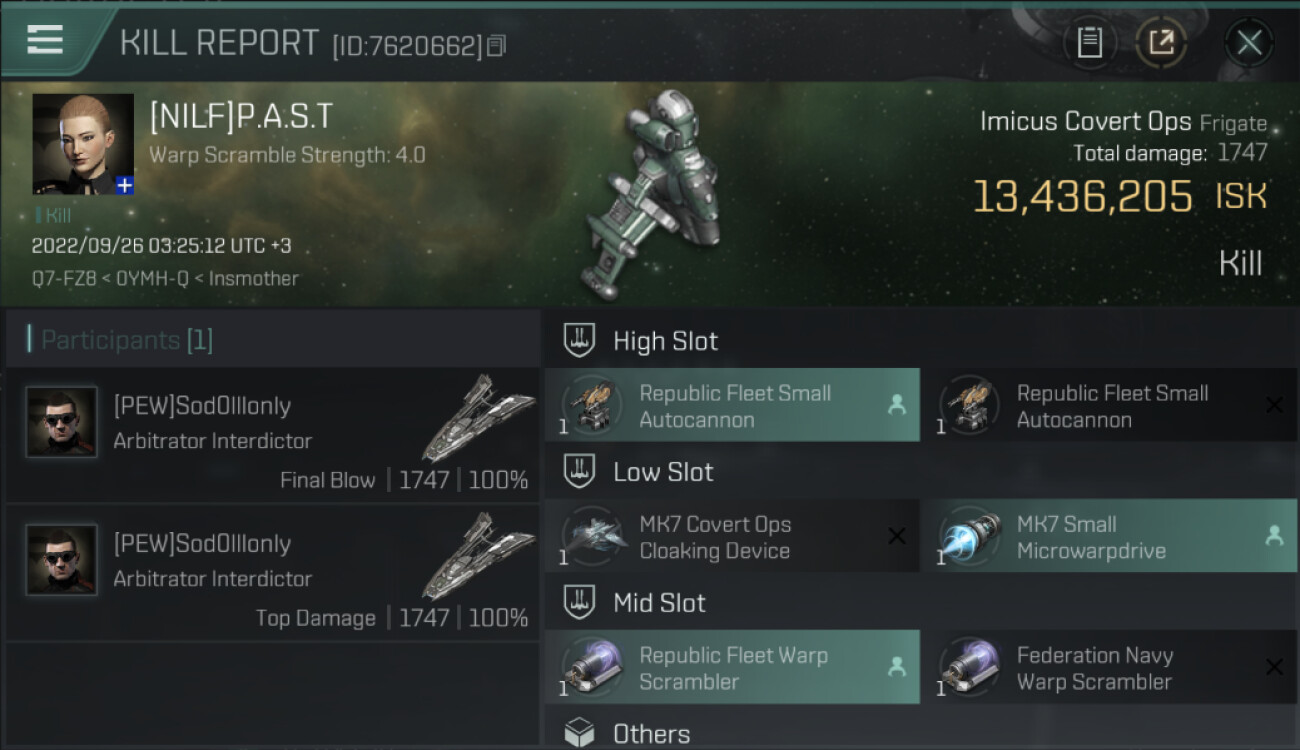The image size is (1300, 750).
Task: Select the looted Republic Fleet Small Autocannon
Action: [732, 406]
